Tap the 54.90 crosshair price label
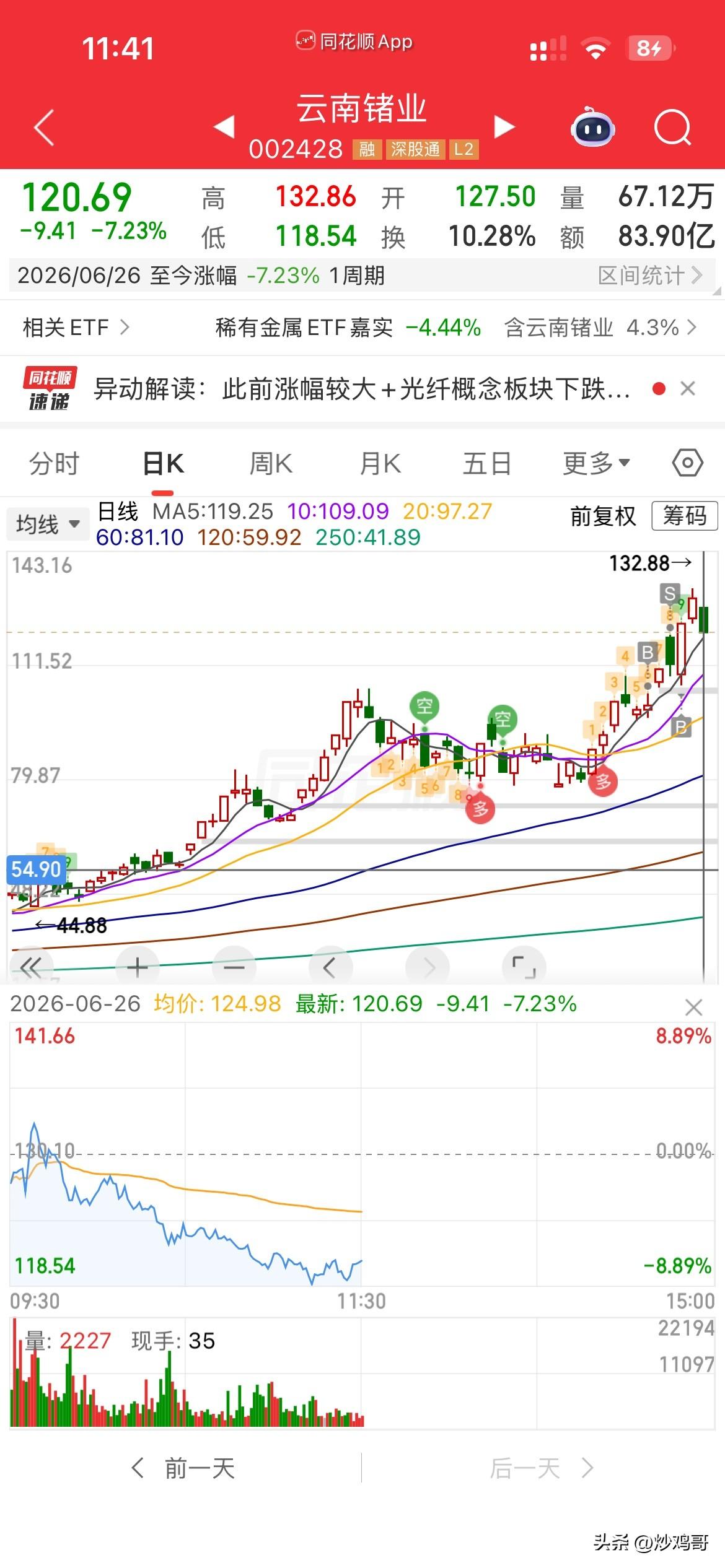Image resolution: width=725 pixels, height=1568 pixels. click(36, 869)
